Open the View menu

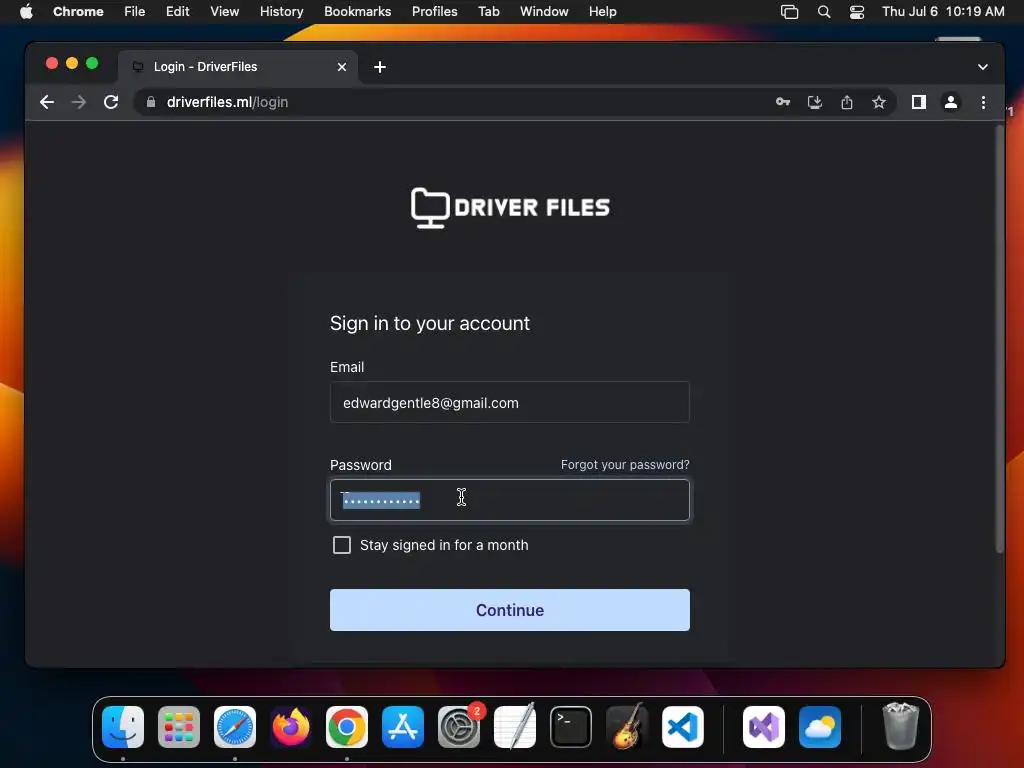pos(224,11)
